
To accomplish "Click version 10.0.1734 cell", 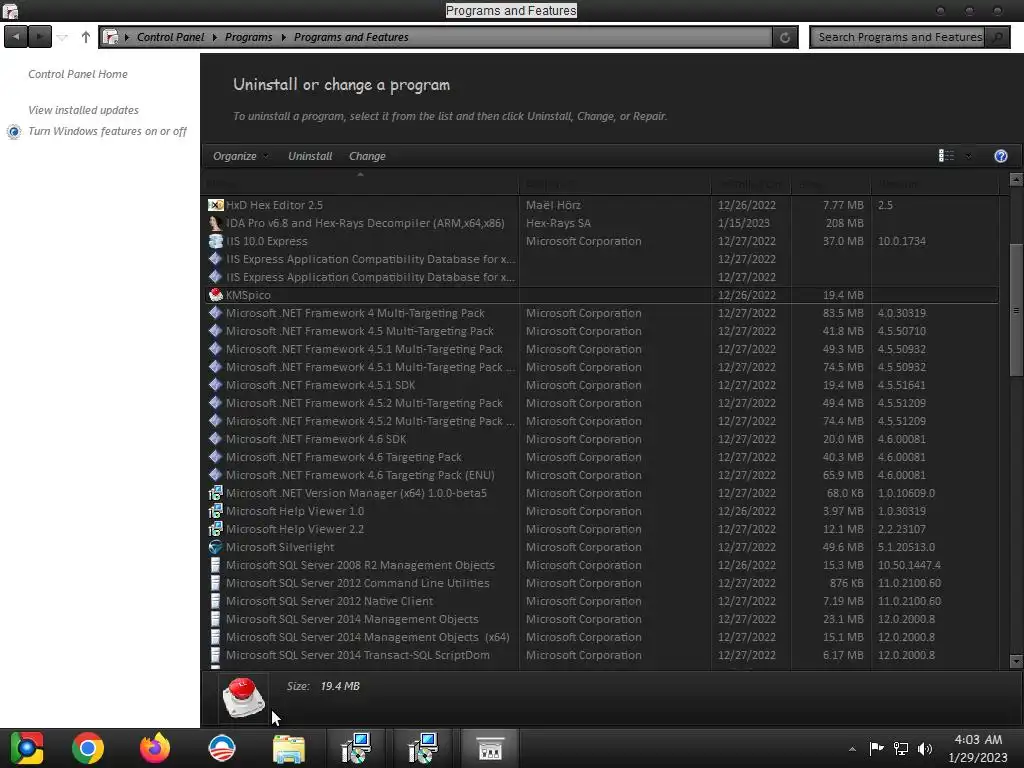I will pos(901,241).
